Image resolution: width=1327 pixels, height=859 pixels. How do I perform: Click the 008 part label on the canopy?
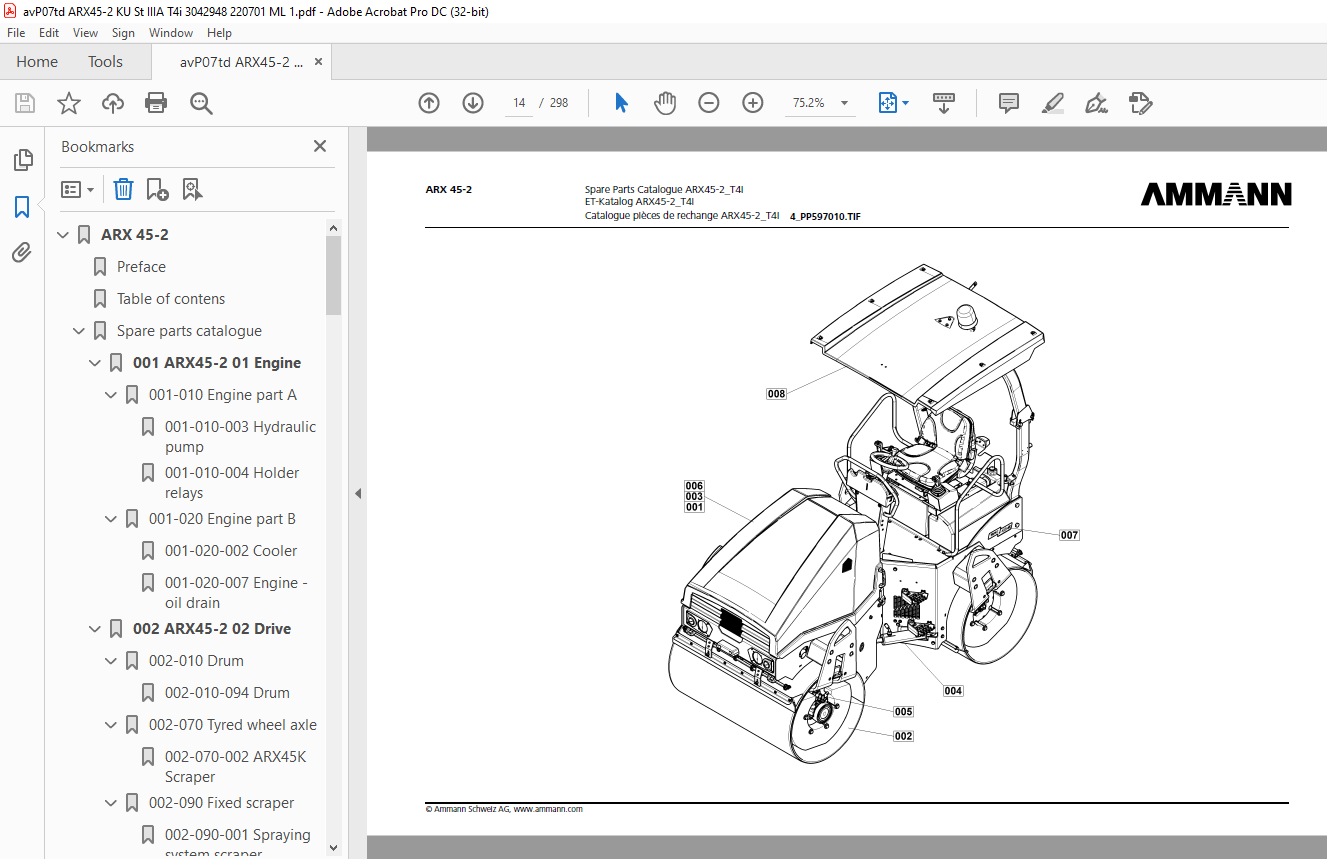pos(776,394)
